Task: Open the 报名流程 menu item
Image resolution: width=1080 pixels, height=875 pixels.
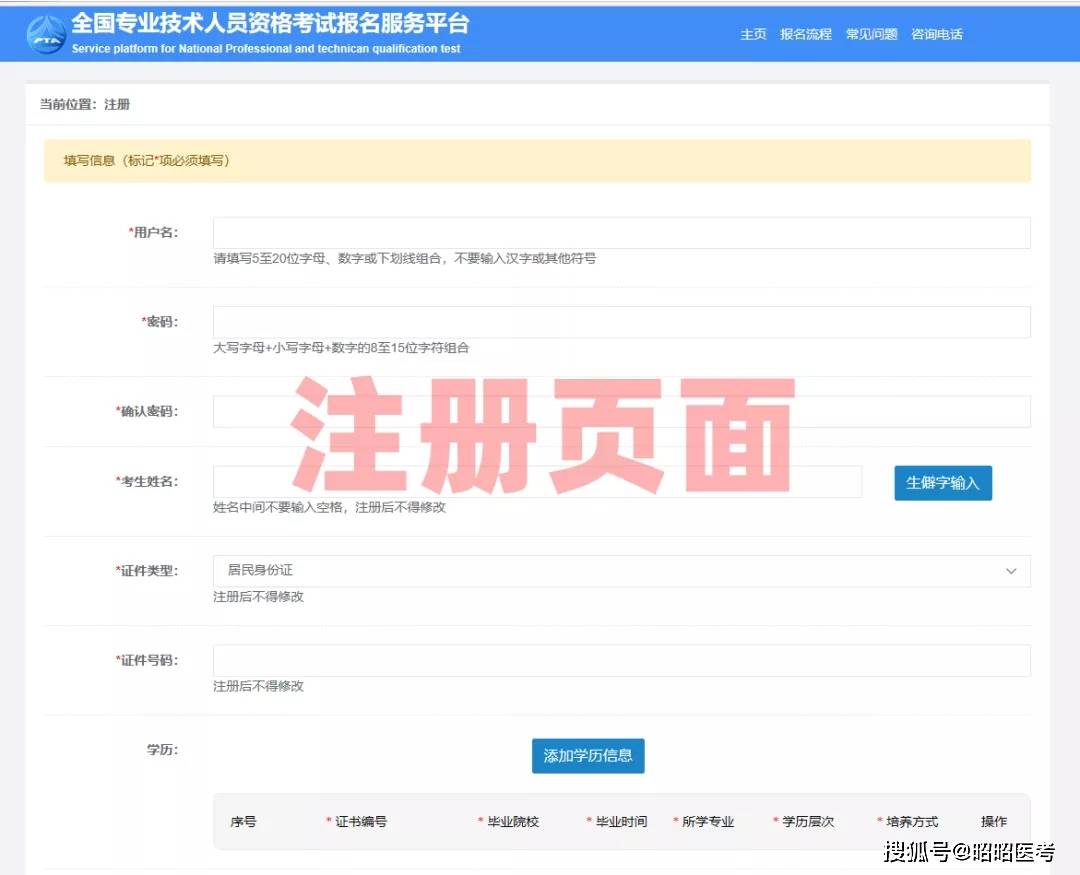Action: click(805, 34)
